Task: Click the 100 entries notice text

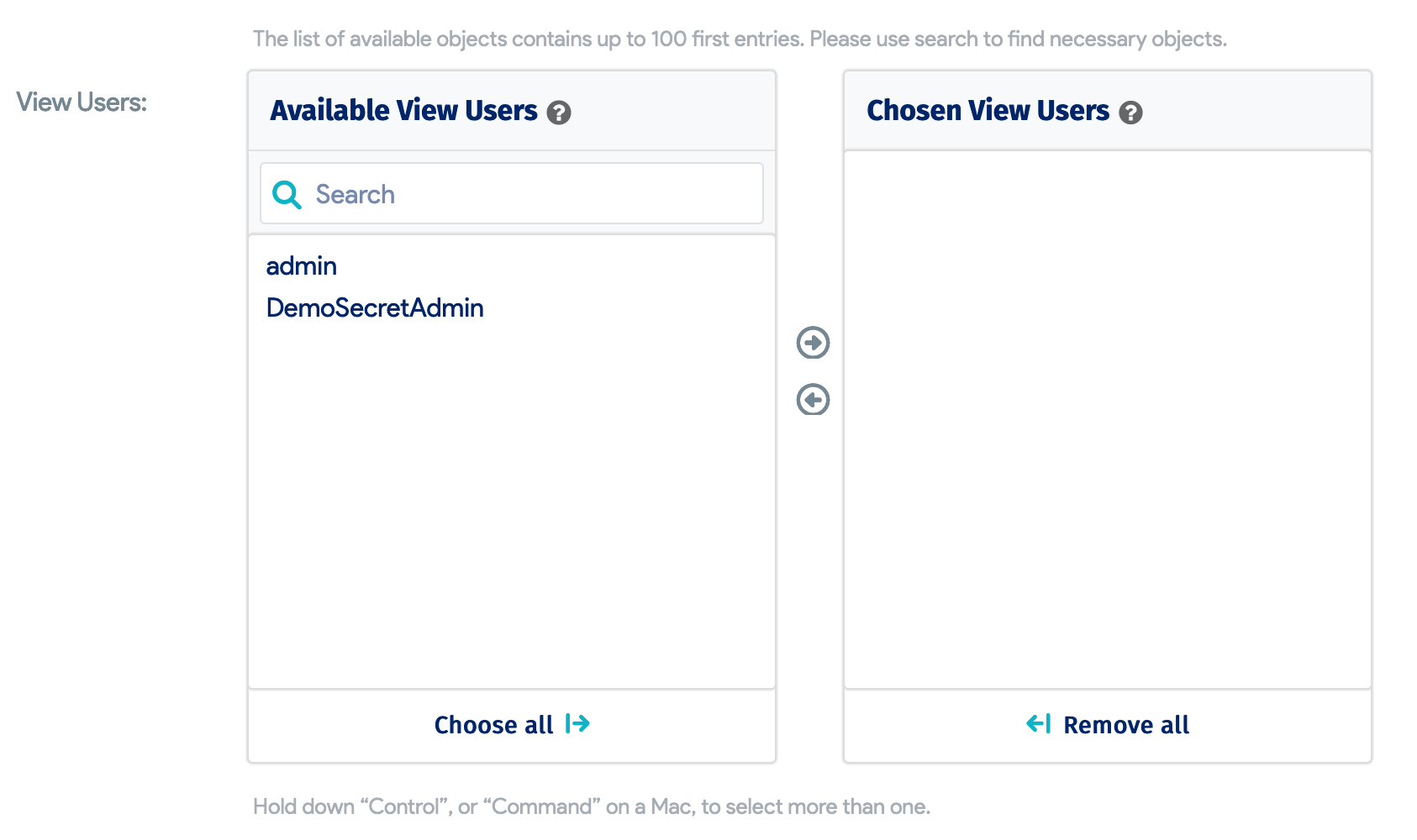Action: (x=740, y=39)
